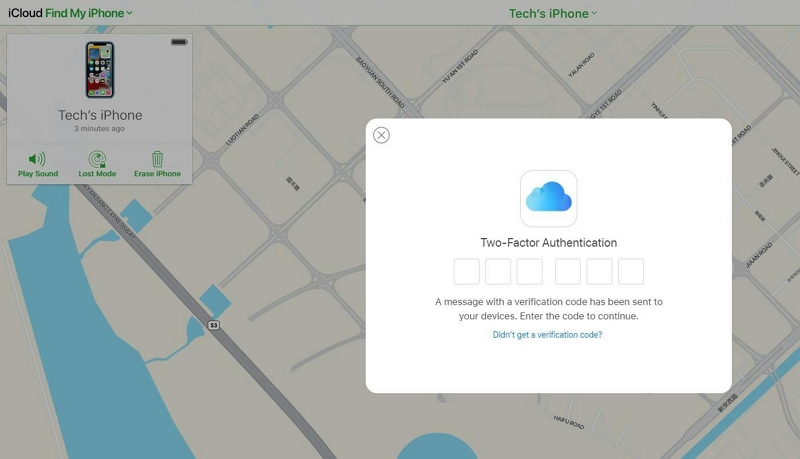Click the iCloud text in header
Screen dimensions: 800x459
[x=25, y=13]
